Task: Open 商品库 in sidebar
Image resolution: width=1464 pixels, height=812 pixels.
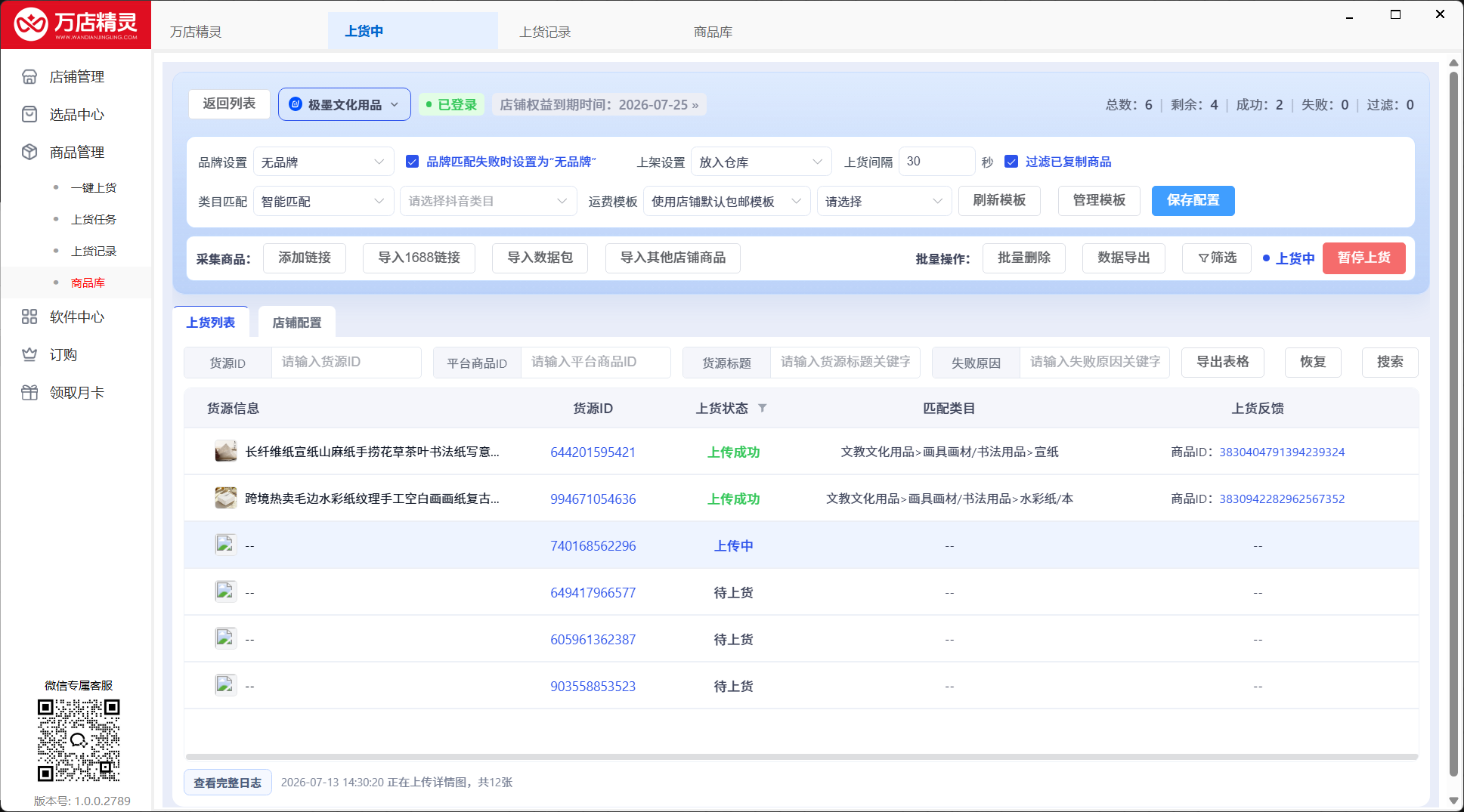Action: (x=88, y=283)
